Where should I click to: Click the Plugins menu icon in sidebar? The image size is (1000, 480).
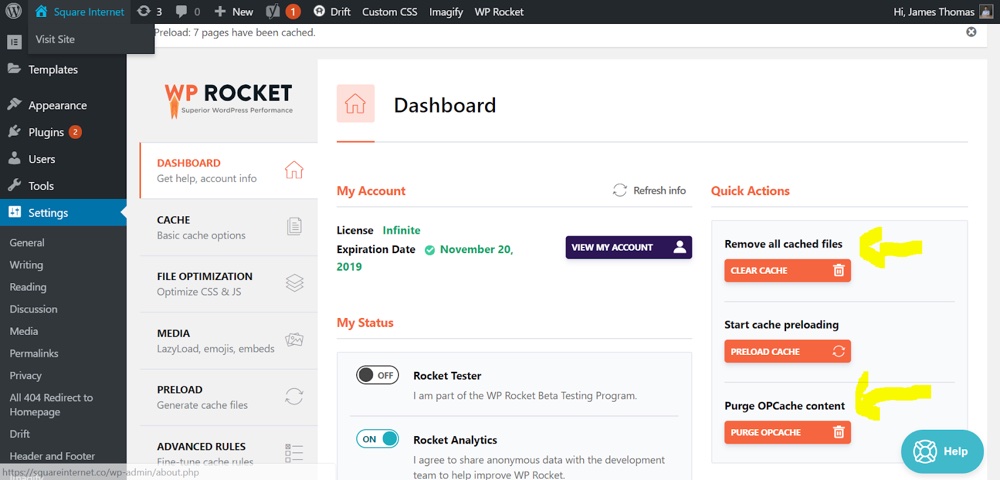click(x=15, y=132)
